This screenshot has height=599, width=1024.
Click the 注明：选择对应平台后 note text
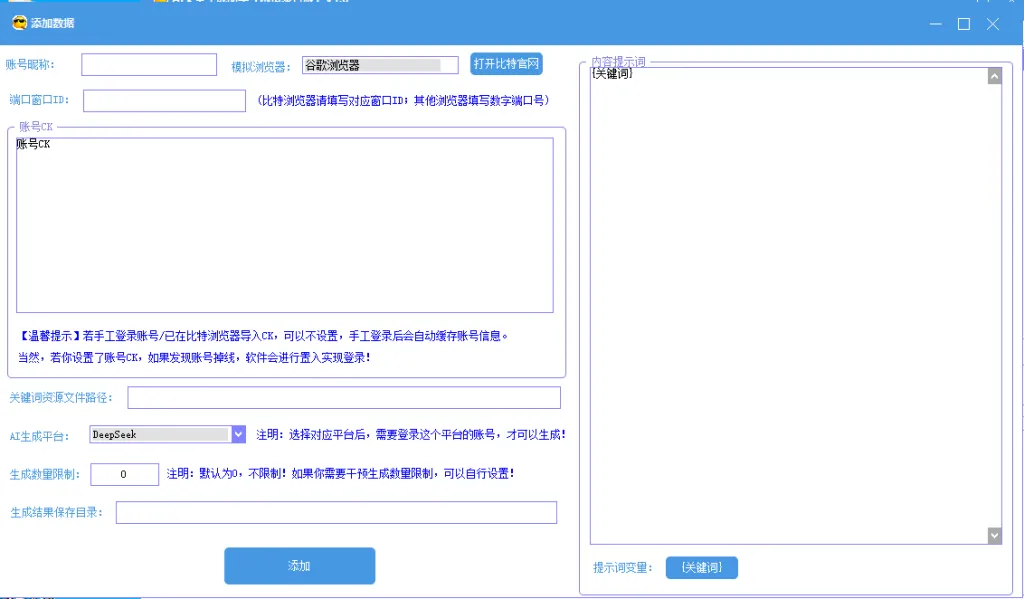[411, 434]
